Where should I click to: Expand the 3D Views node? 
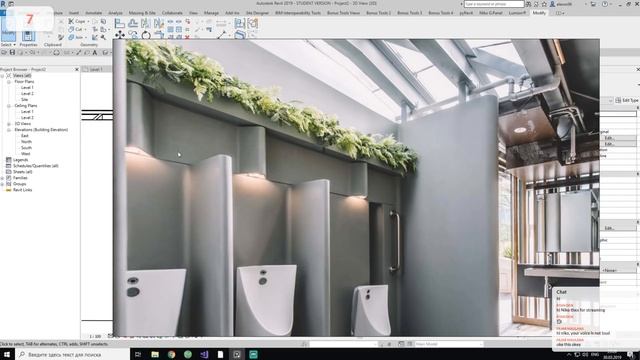[x=9, y=124]
